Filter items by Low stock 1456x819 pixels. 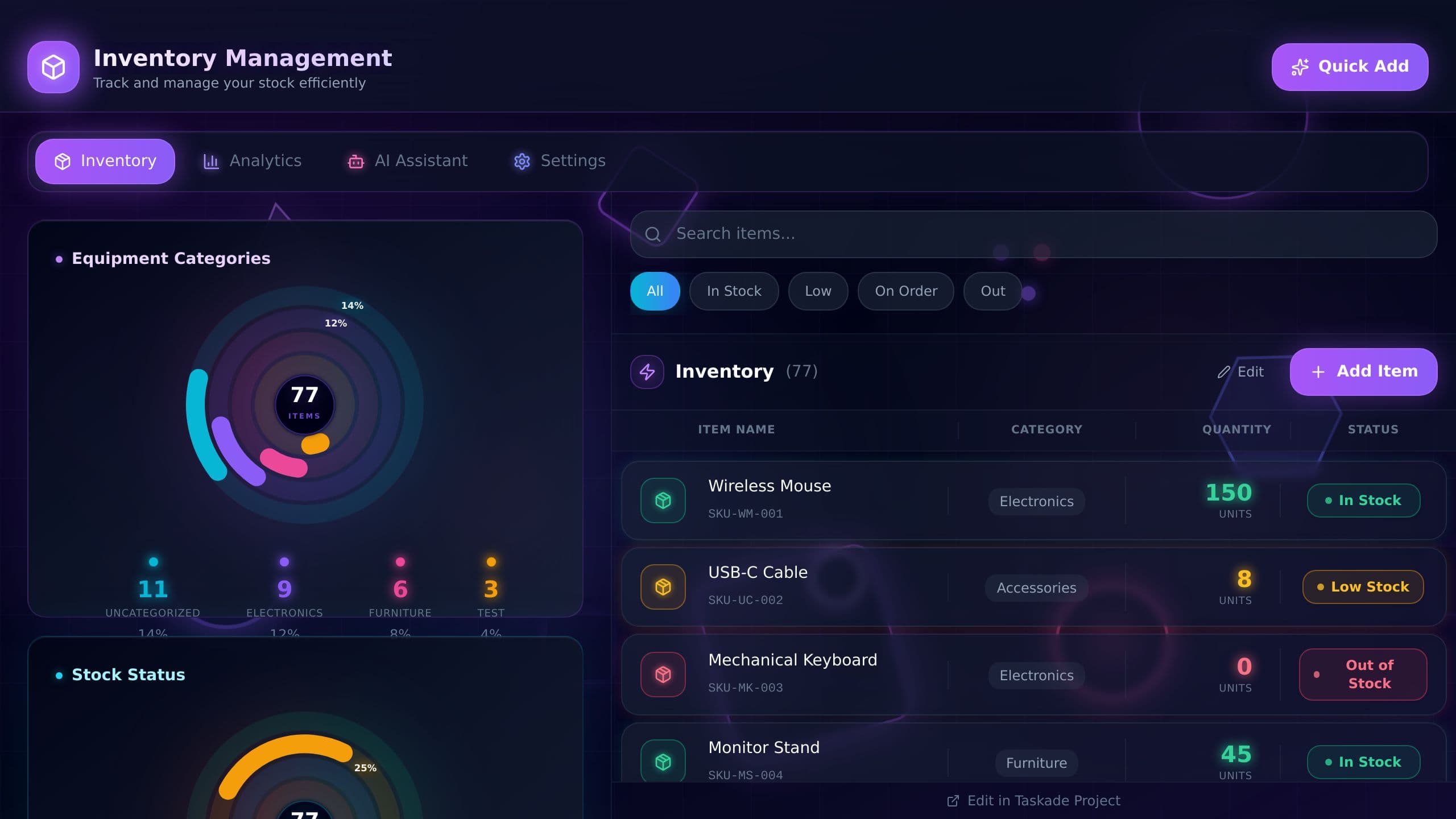tap(818, 291)
